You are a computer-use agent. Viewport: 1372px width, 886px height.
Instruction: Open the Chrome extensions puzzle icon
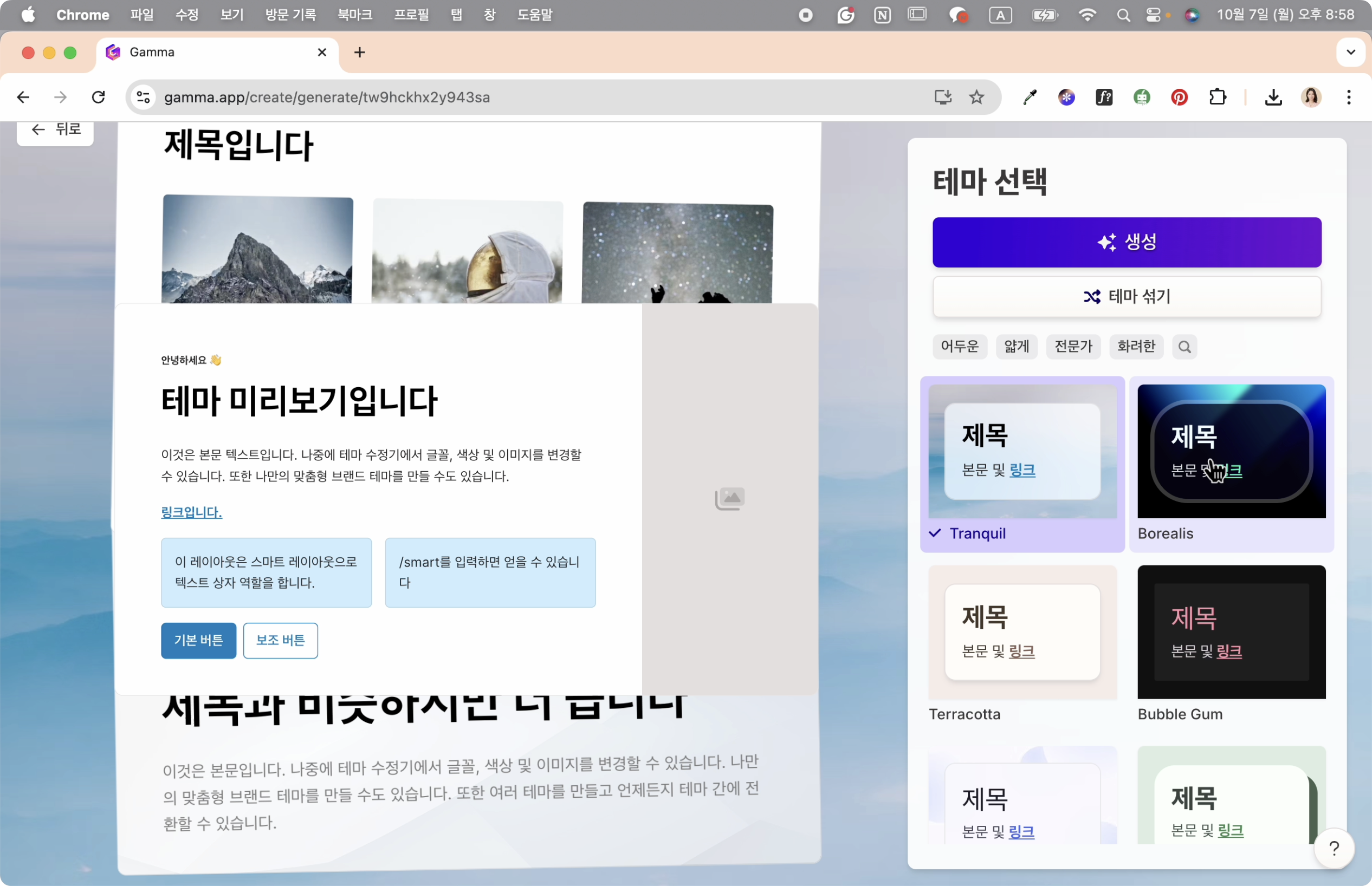[1217, 97]
